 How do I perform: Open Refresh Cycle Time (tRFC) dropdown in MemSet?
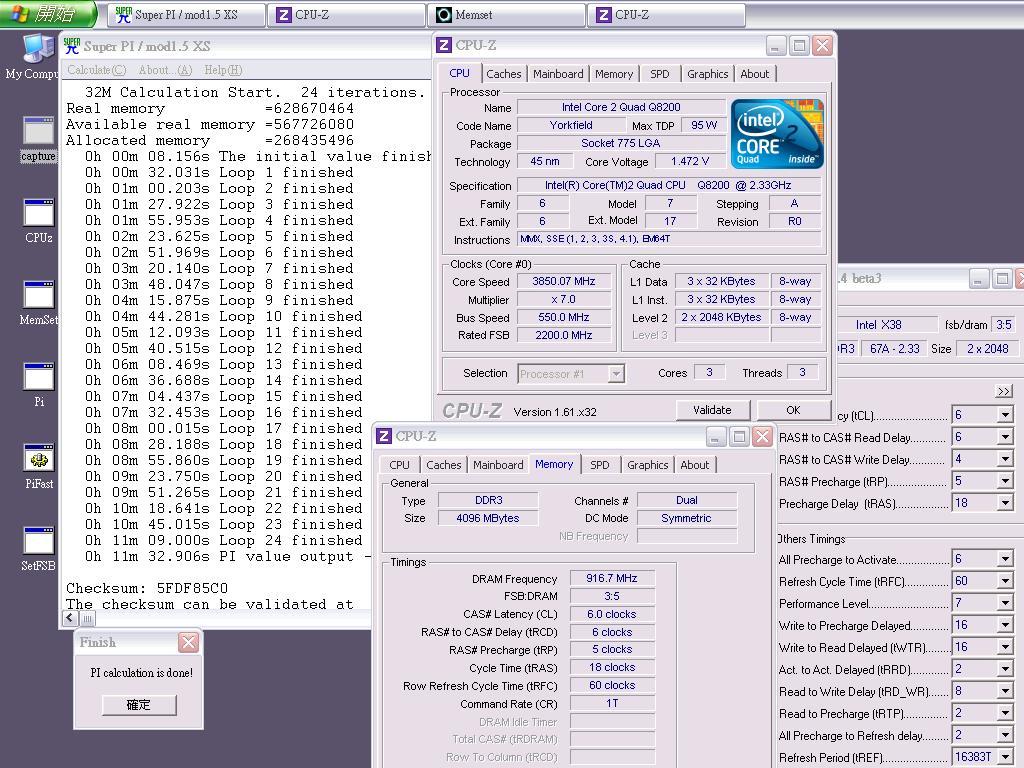pos(1005,581)
